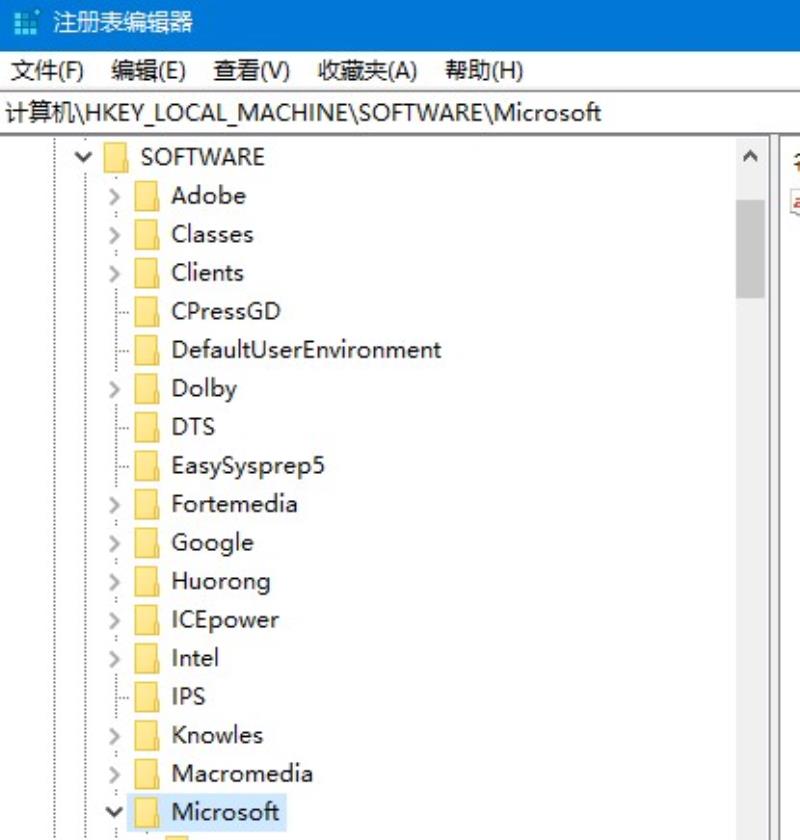Viewport: 800px width, 840px height.
Task: Select the IPS key label
Action: click(188, 697)
